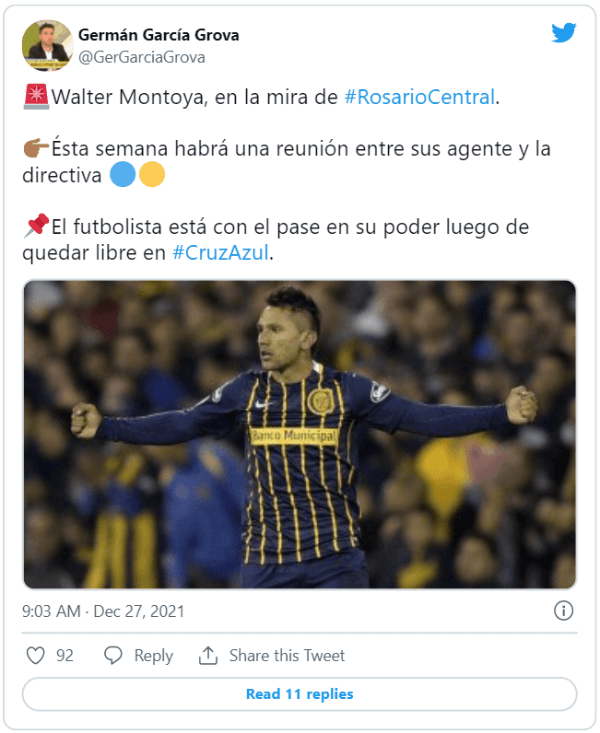600x733 pixels.
Task: Click the Share this Tweet text
Action: [x=287, y=656]
